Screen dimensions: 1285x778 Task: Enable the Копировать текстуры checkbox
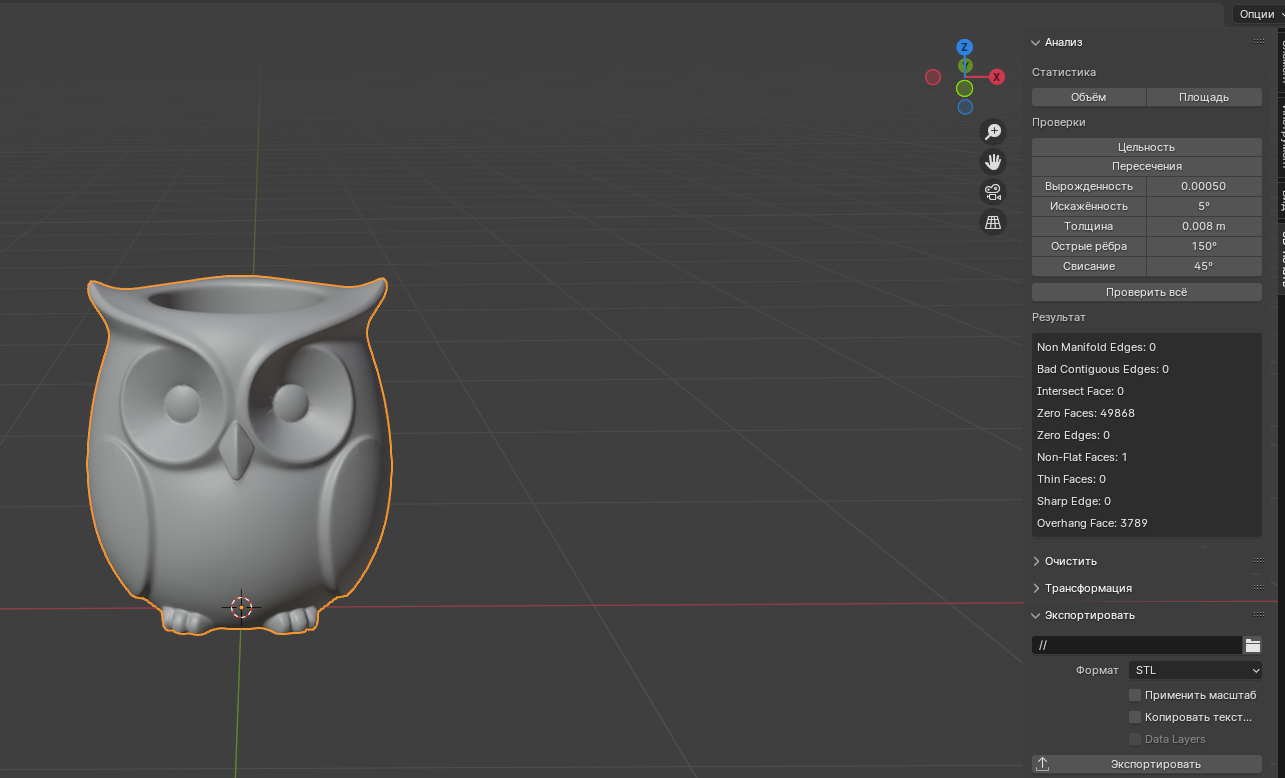1135,717
